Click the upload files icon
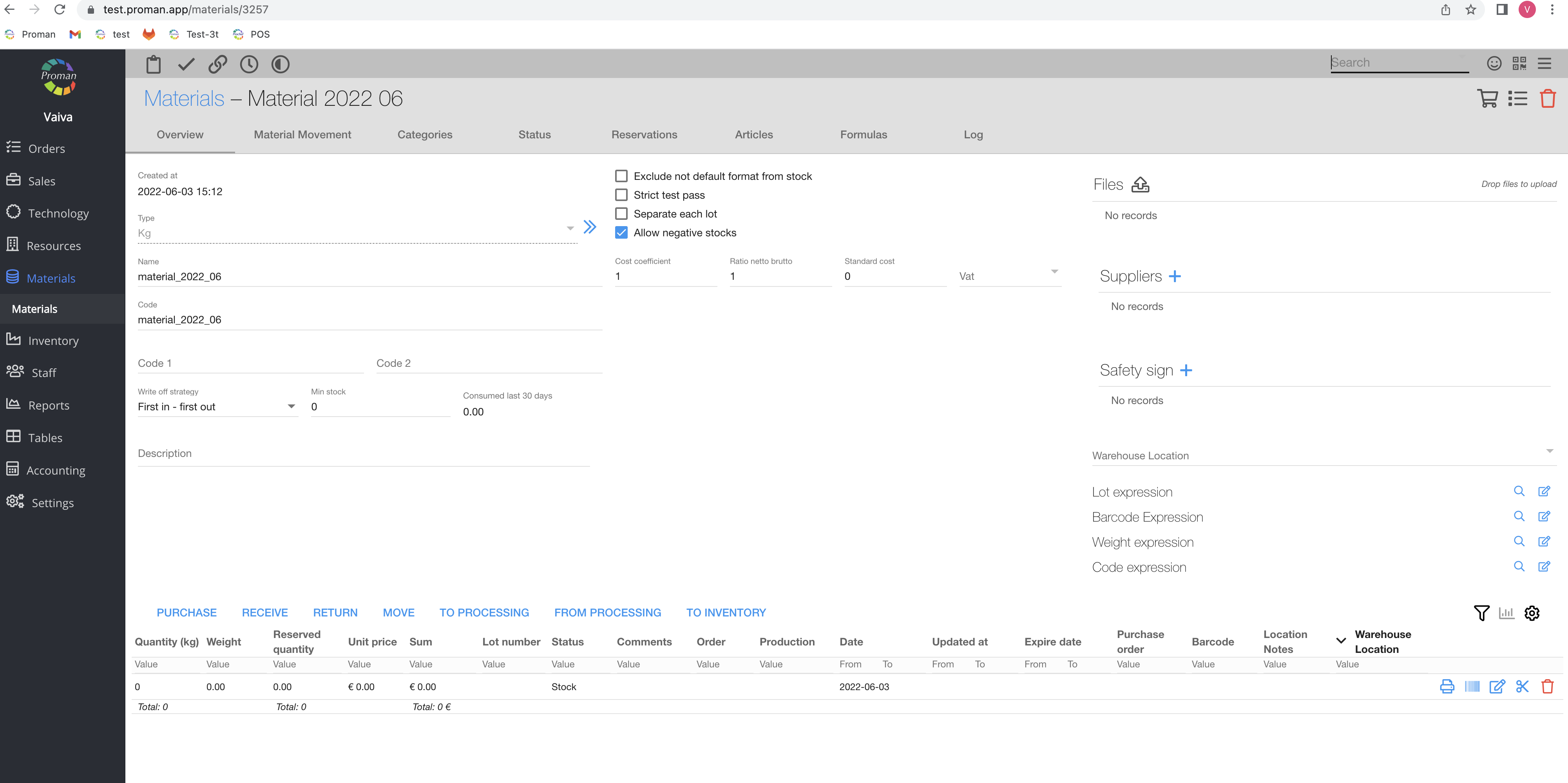 click(x=1140, y=185)
